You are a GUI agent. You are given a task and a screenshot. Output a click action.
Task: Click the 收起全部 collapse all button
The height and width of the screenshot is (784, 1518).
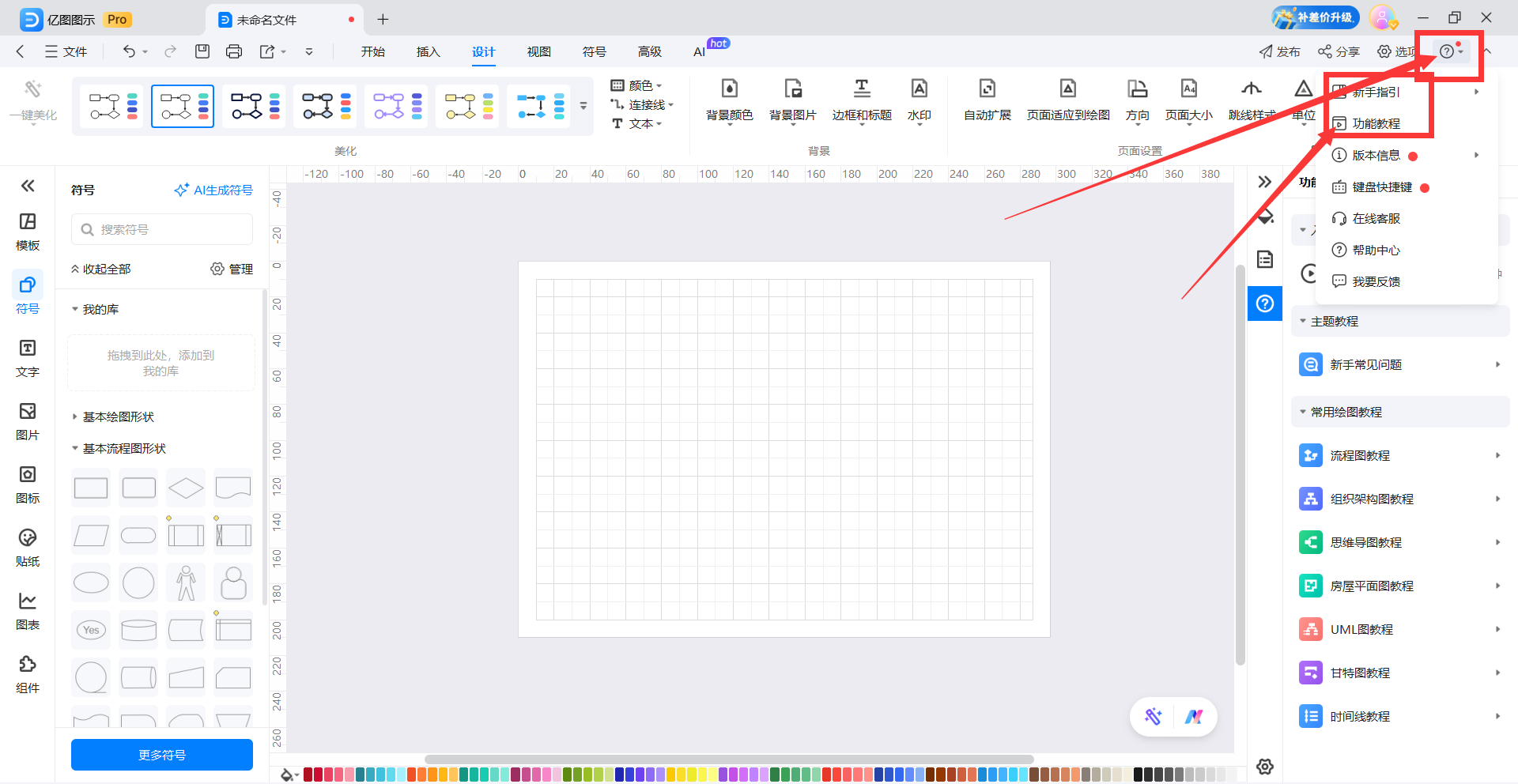tap(100, 269)
